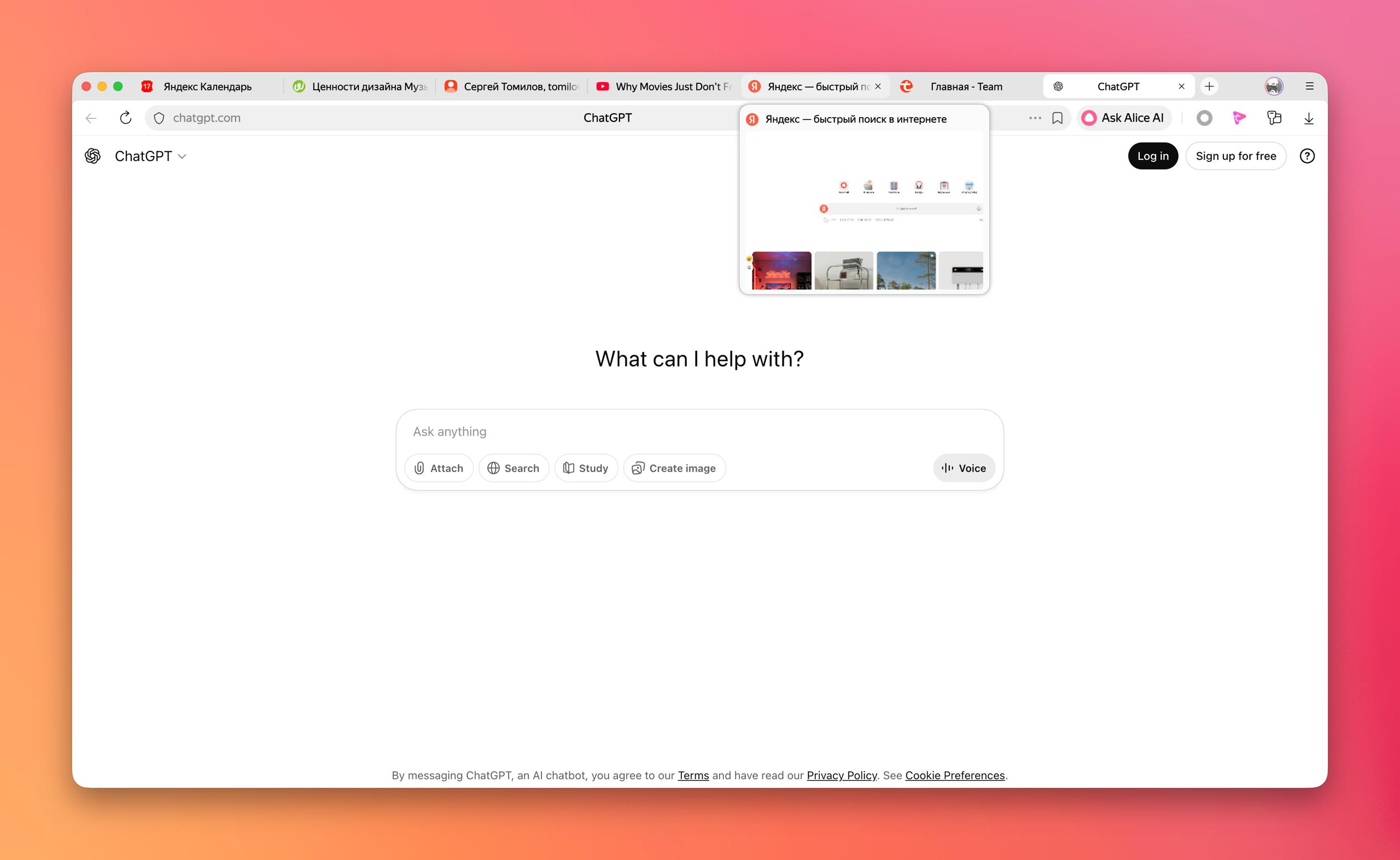Click the extension icon left of downloads
This screenshot has height=860, width=1400.
pyautogui.click(x=1274, y=118)
